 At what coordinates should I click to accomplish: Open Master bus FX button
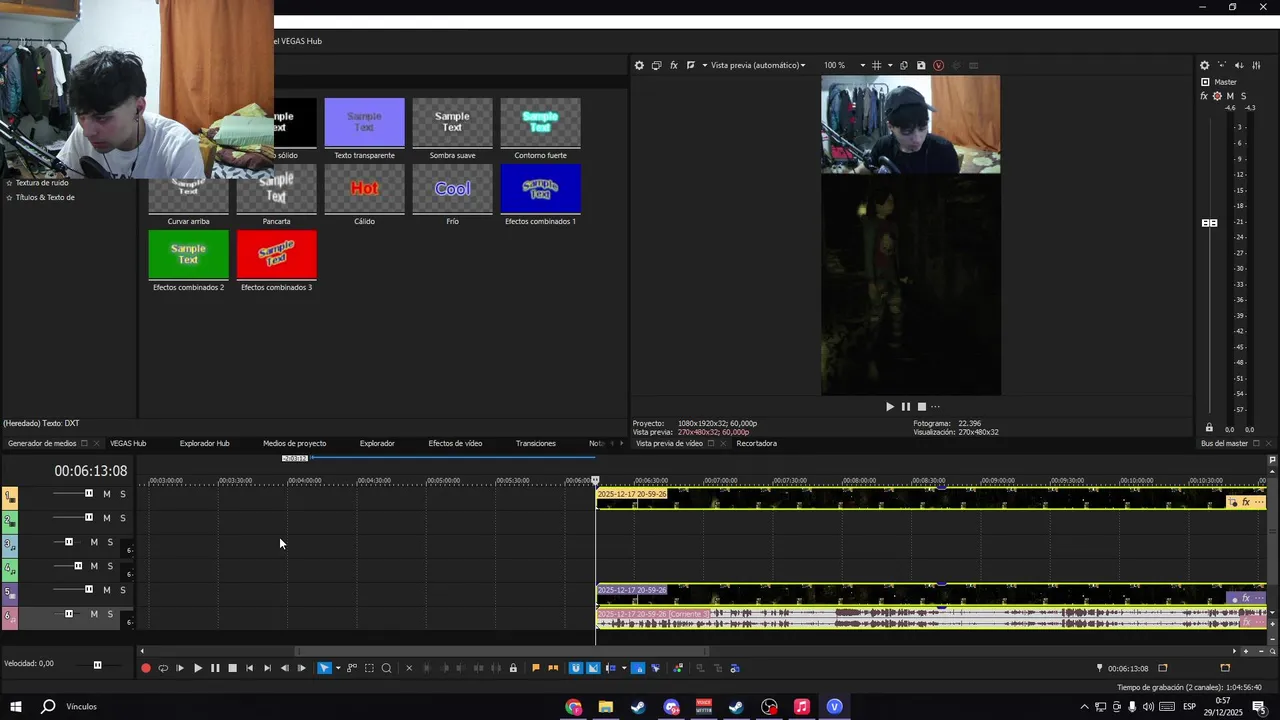(1204, 96)
